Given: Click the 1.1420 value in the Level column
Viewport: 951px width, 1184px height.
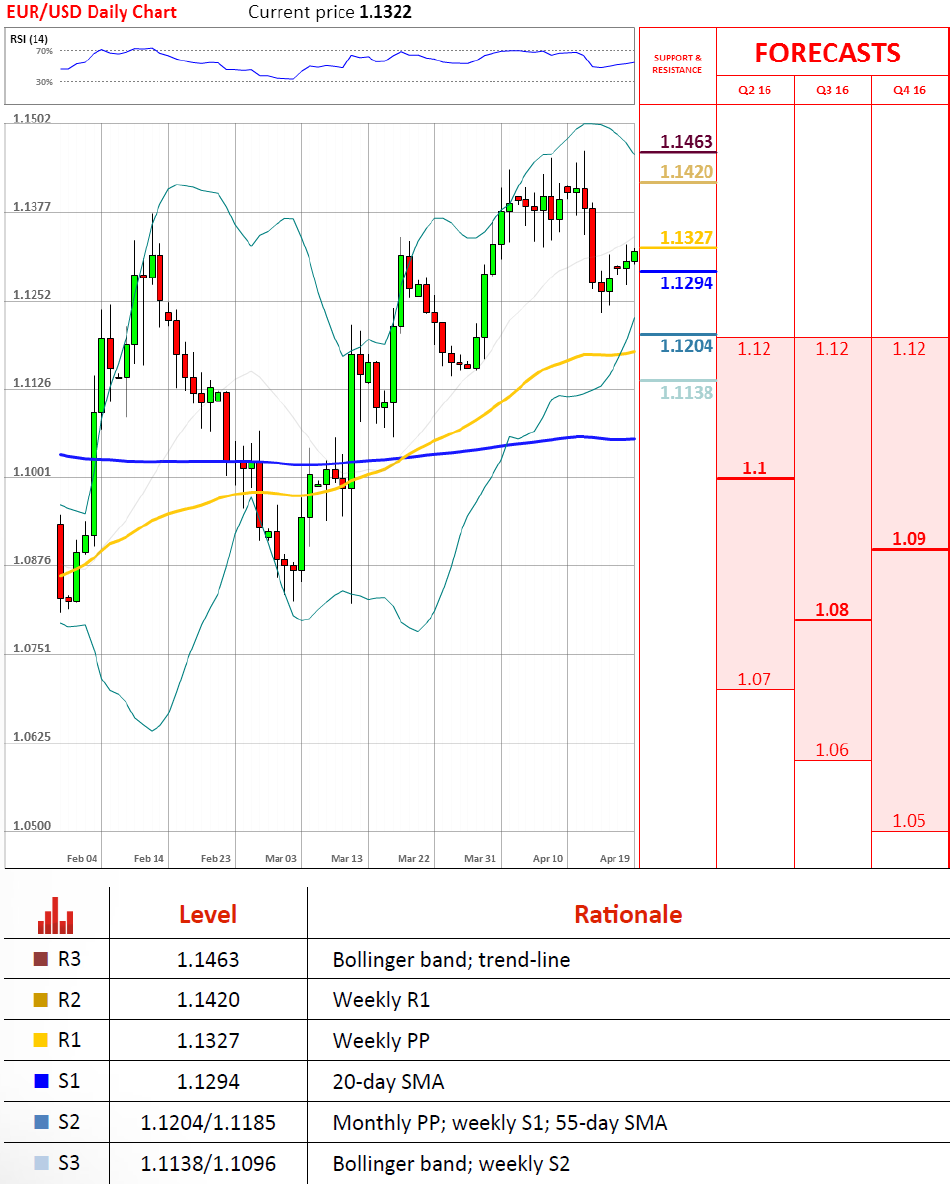Looking at the screenshot, I should click(208, 1000).
